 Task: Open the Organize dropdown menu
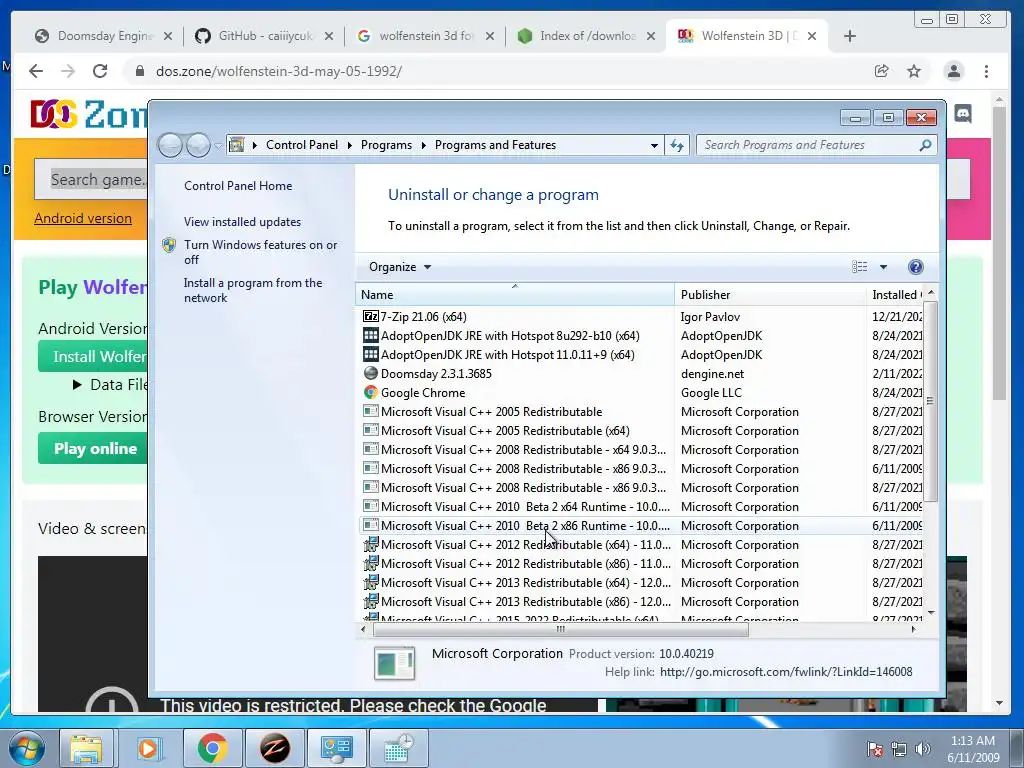400,267
